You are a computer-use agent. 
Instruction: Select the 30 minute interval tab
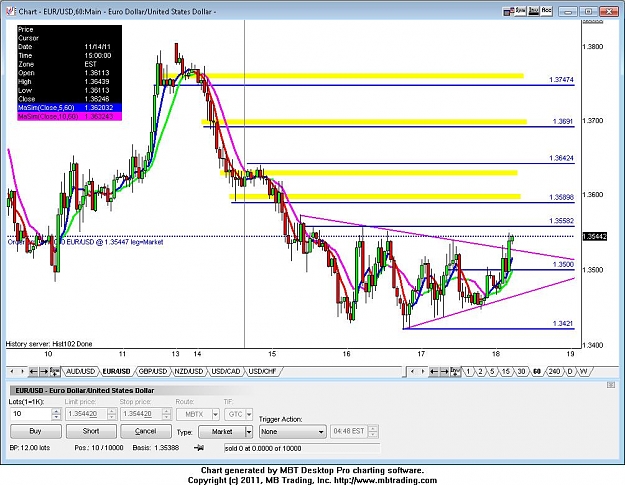[x=521, y=371]
